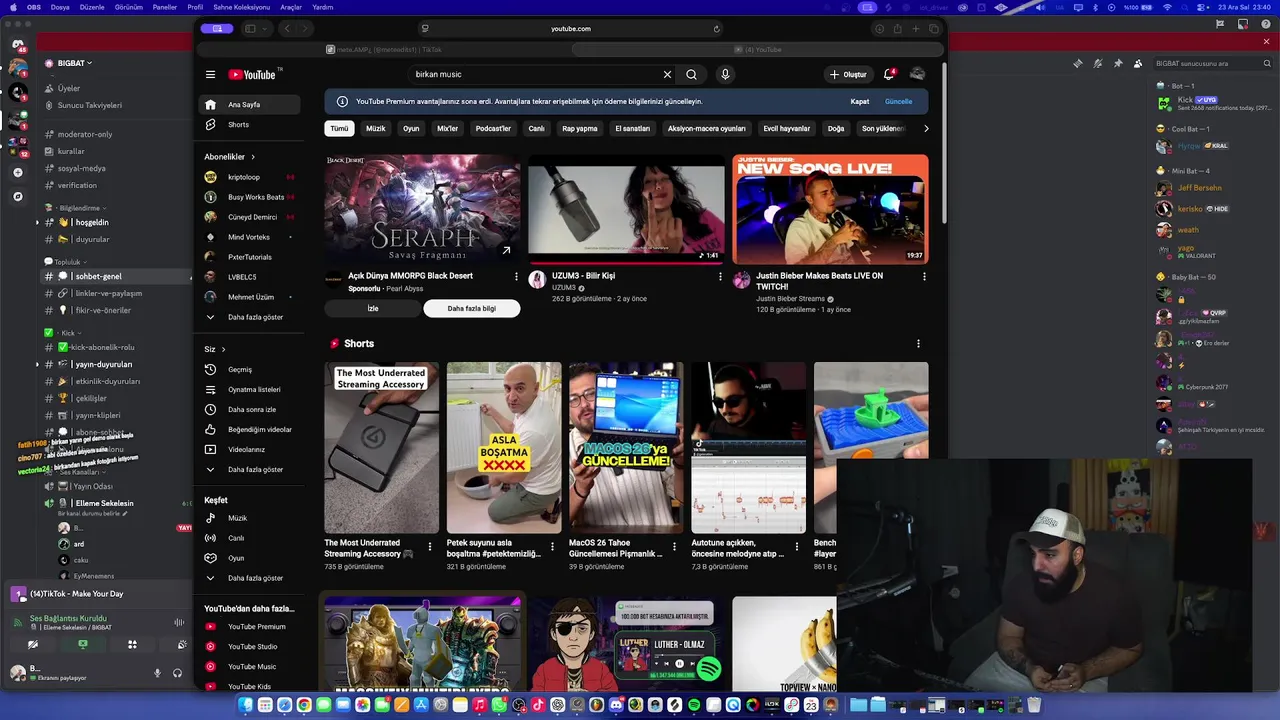This screenshot has width=1280, height=720.
Task: Select the Rap yapma filter chip
Action: (580, 129)
